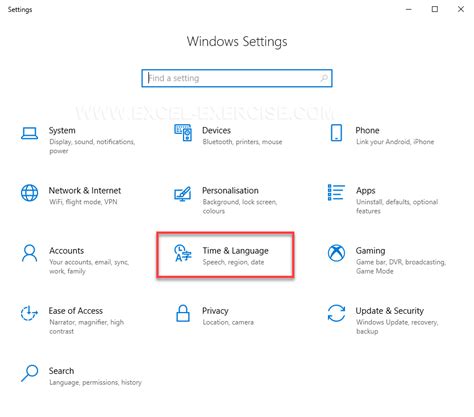This screenshot has width=474, height=417.
Task: Click the Network & Internet globe icon
Action: (29, 193)
